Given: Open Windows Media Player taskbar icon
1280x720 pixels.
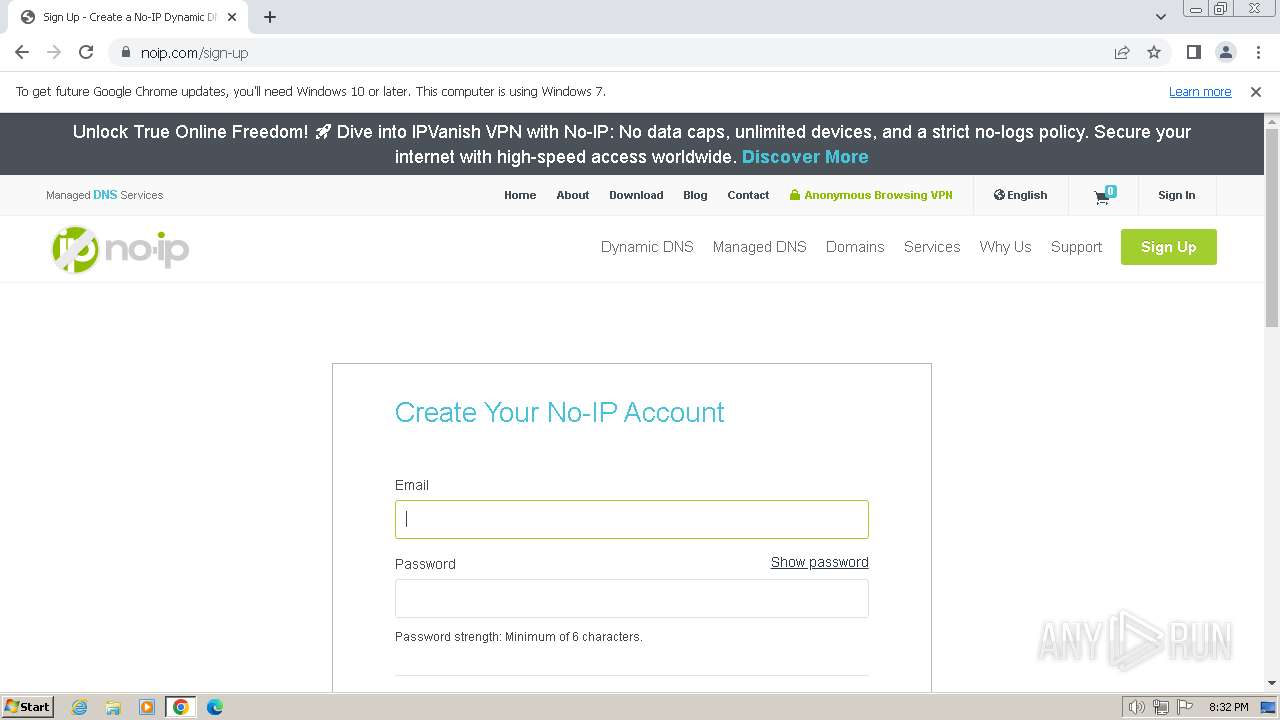Looking at the screenshot, I should 147,707.
